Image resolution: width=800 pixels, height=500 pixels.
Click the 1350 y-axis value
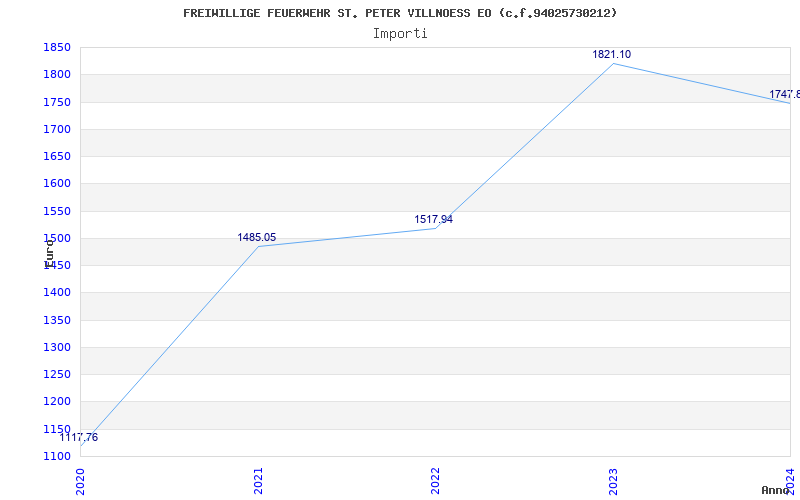[57, 320]
